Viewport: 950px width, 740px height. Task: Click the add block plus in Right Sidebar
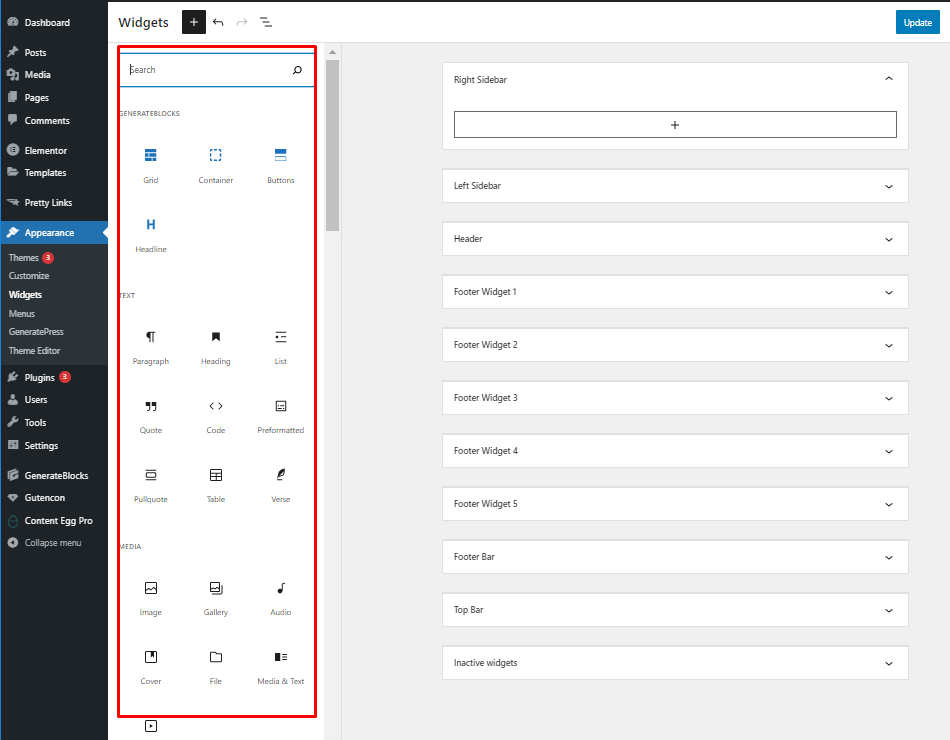click(x=675, y=124)
